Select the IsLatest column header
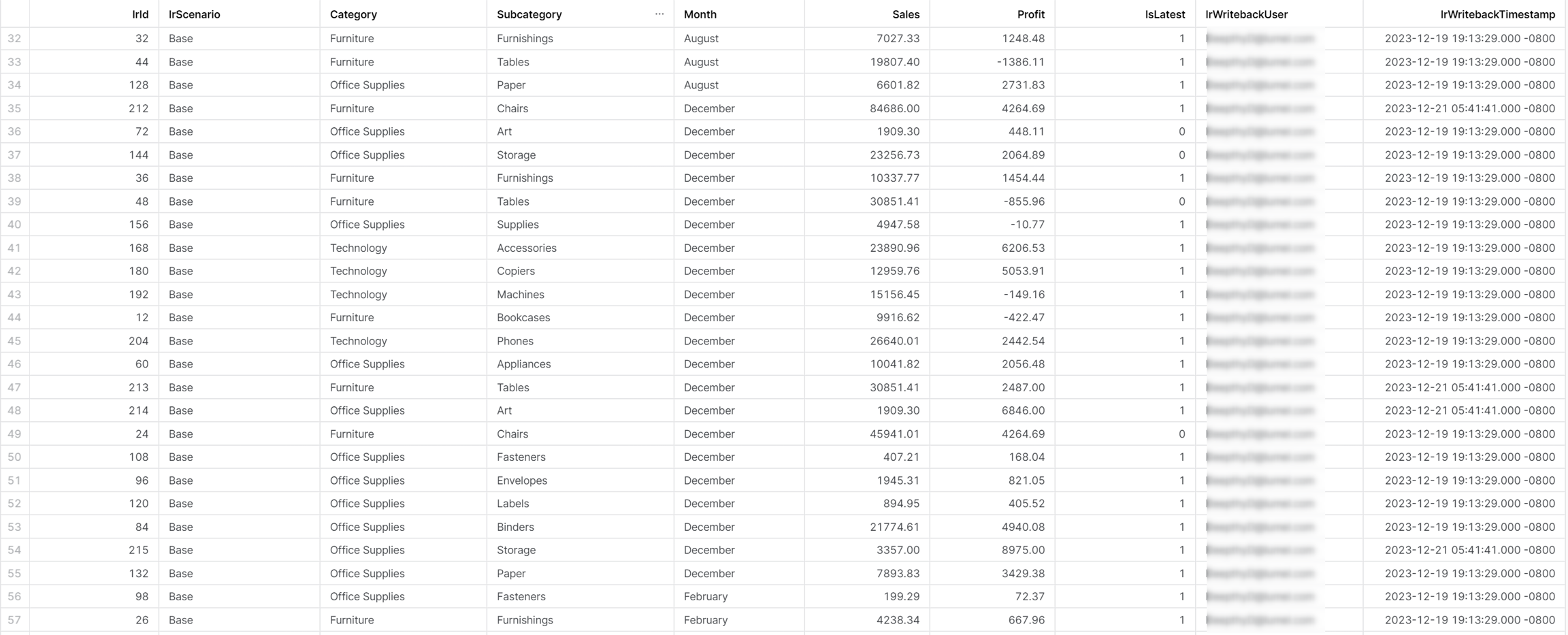Image resolution: width=1568 pixels, height=635 pixels. click(x=1164, y=14)
